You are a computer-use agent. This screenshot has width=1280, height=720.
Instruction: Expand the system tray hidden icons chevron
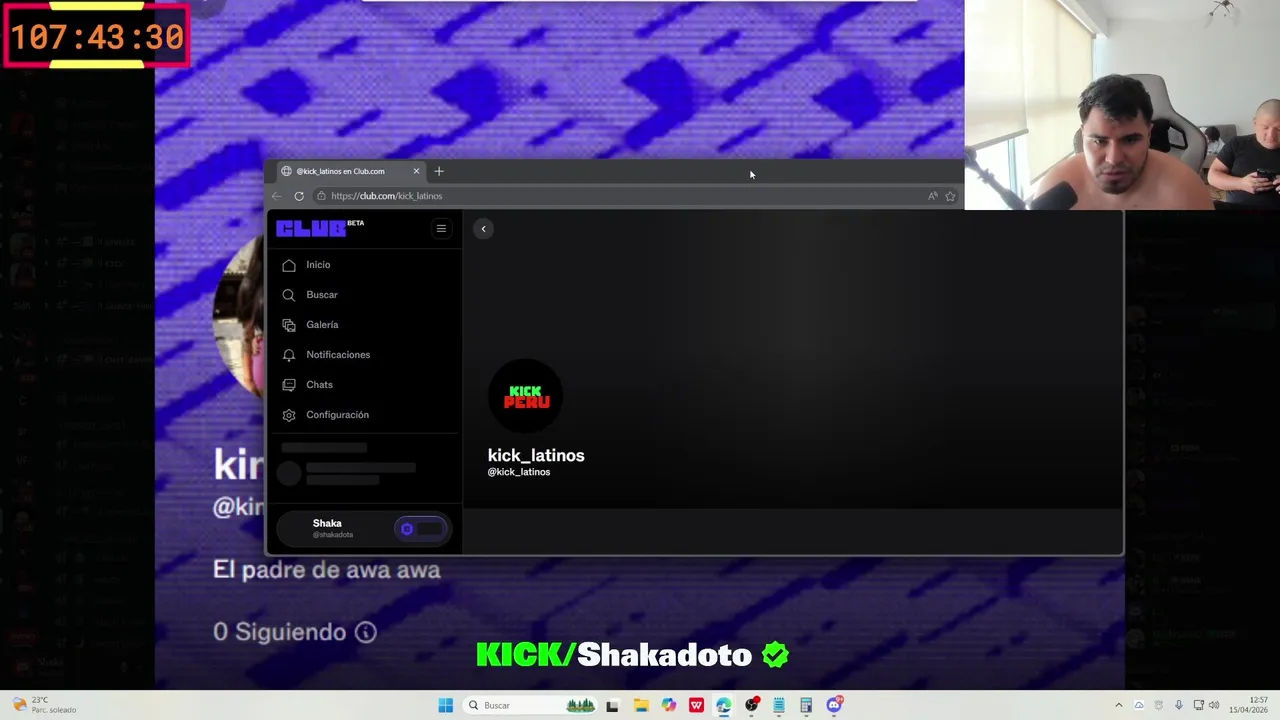click(x=1119, y=705)
